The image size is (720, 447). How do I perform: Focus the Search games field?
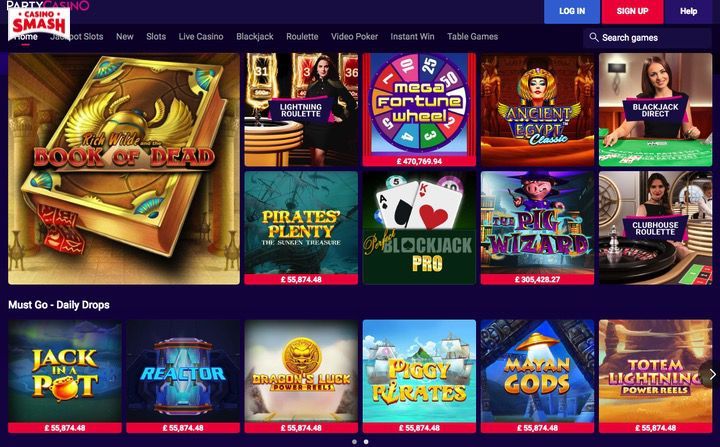(647, 38)
